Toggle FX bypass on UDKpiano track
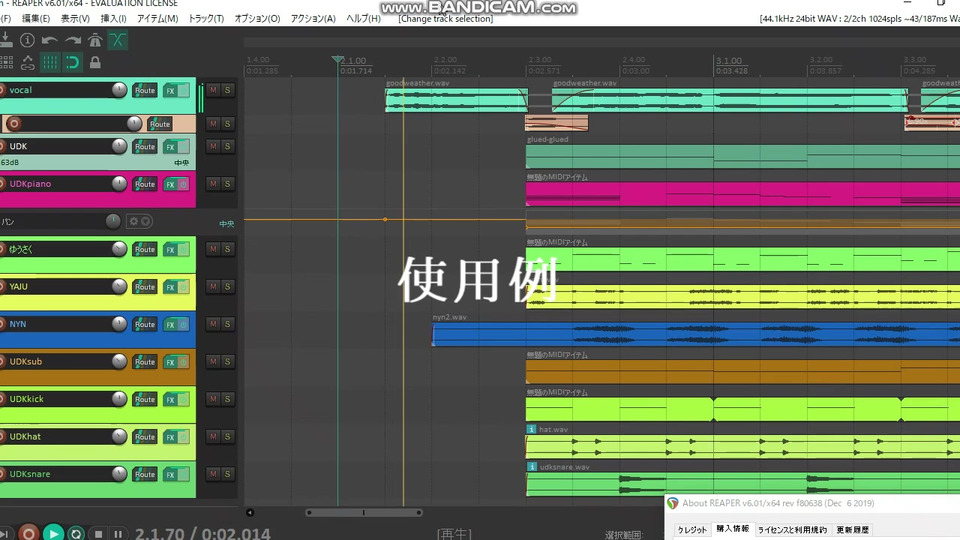Image resolution: width=960 pixels, height=540 pixels. (x=183, y=184)
